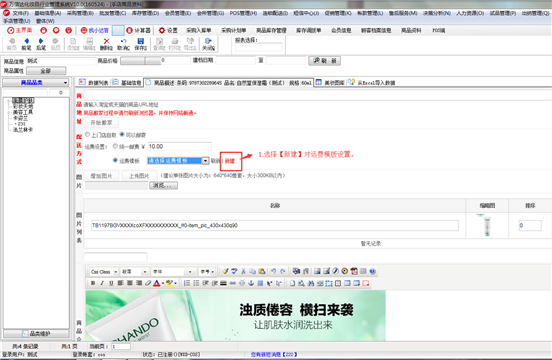Image resolution: width=552 pixels, height=360 pixels.
Task: Switch to the 数据列表 tab
Action: 94,82
